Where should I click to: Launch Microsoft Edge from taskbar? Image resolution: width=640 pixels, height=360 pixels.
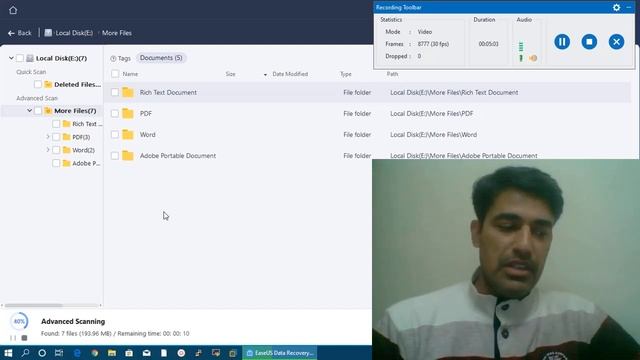(77, 353)
